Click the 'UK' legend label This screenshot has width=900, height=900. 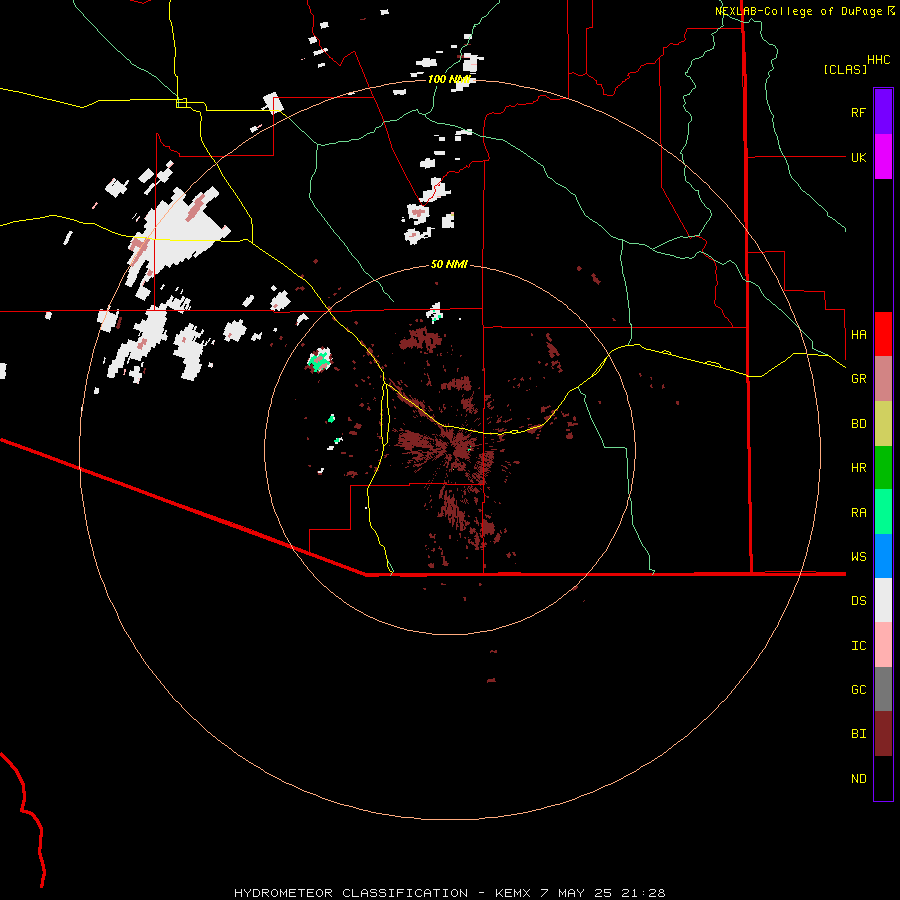[x=858, y=157]
